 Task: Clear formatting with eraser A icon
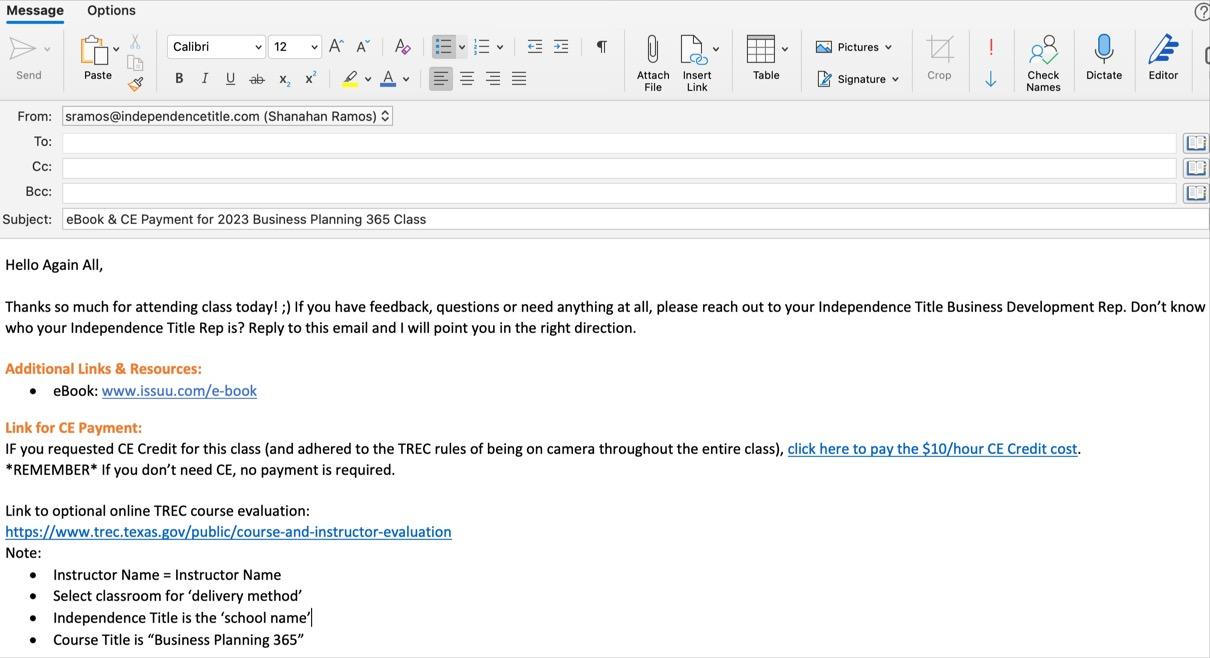(402, 47)
